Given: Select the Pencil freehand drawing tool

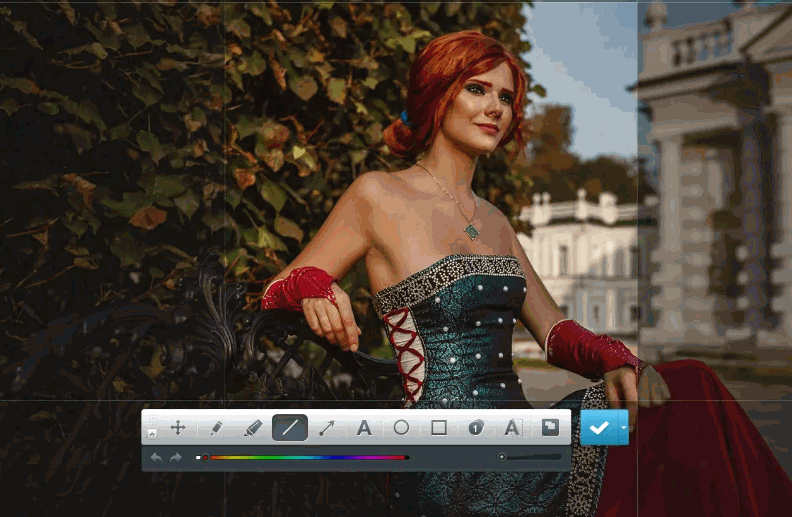Looking at the screenshot, I should point(216,428).
